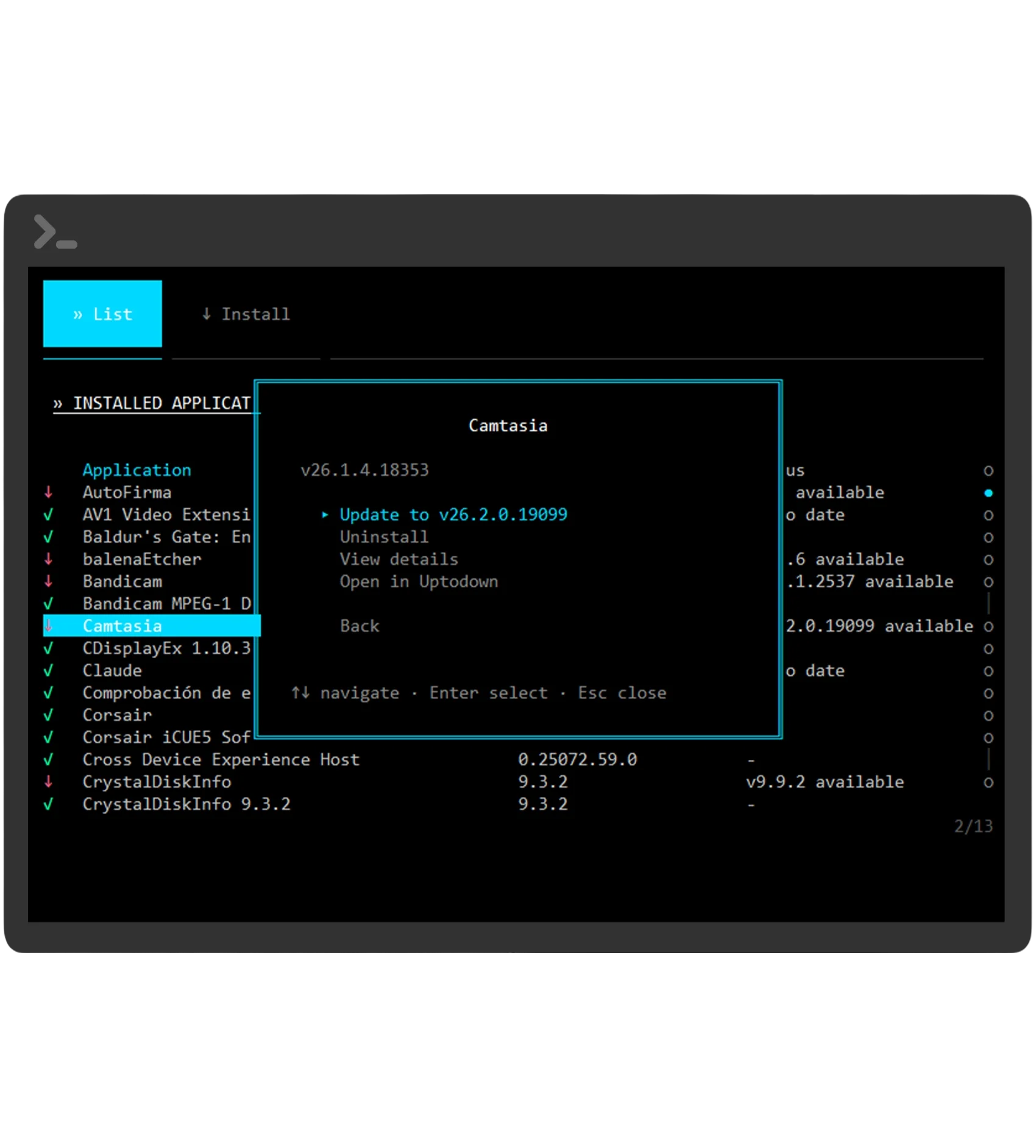This screenshot has height=1148, width=1036.
Task: Select the Corsair iCUE5 Sof application name
Action: (166, 737)
